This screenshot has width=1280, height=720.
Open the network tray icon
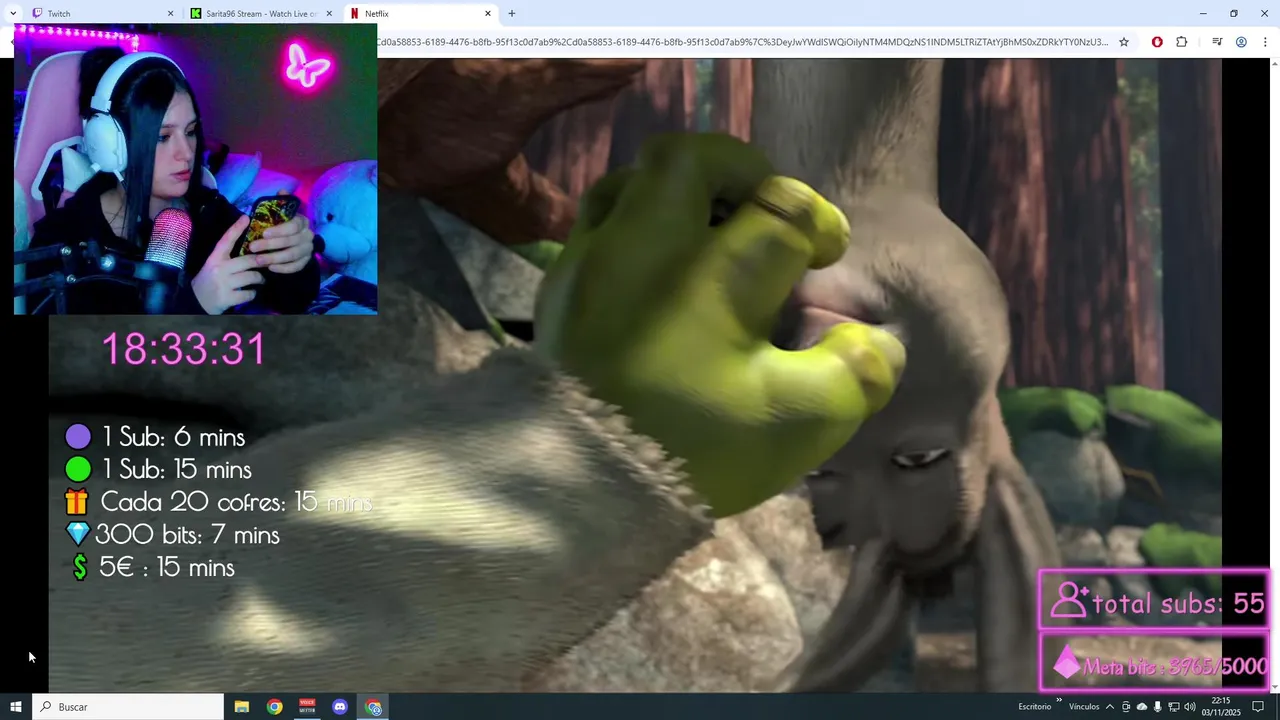click(x=1174, y=707)
